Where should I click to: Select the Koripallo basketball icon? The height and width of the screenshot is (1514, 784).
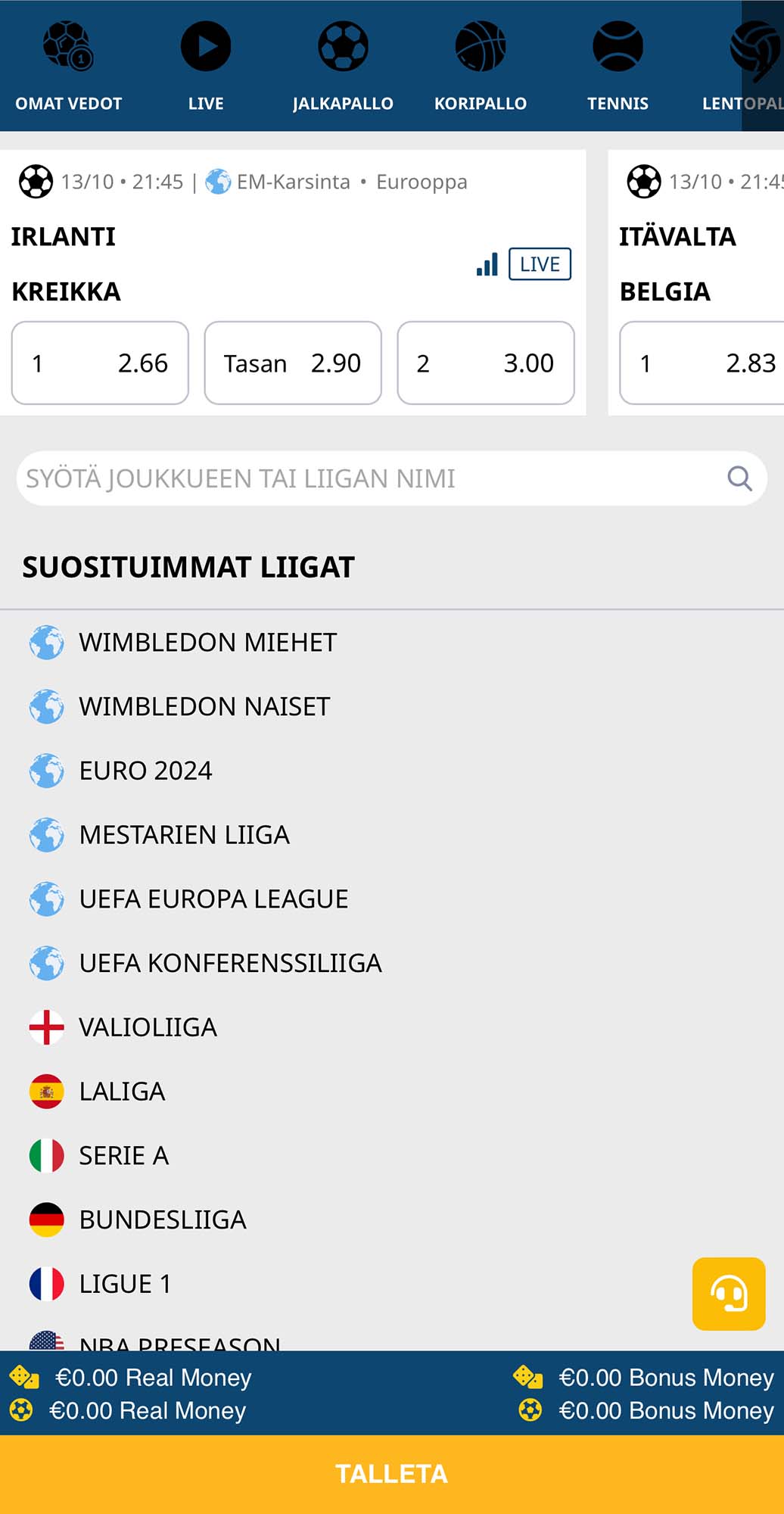coord(481,47)
